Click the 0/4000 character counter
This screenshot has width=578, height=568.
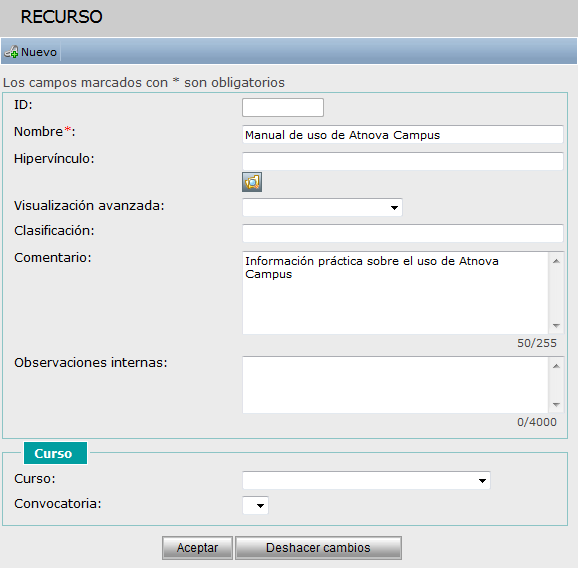[537, 422]
